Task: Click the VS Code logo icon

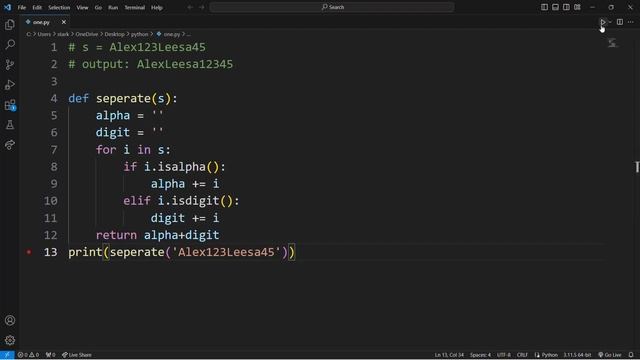Action: (7, 7)
